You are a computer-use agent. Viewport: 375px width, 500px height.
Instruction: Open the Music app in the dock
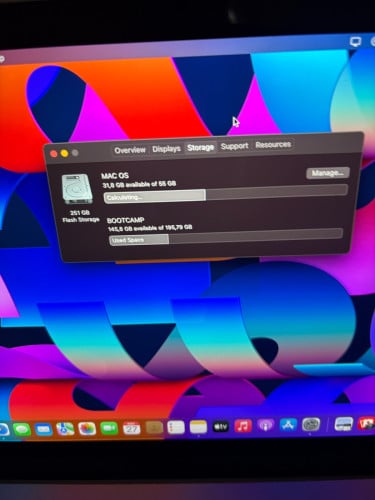point(243,426)
